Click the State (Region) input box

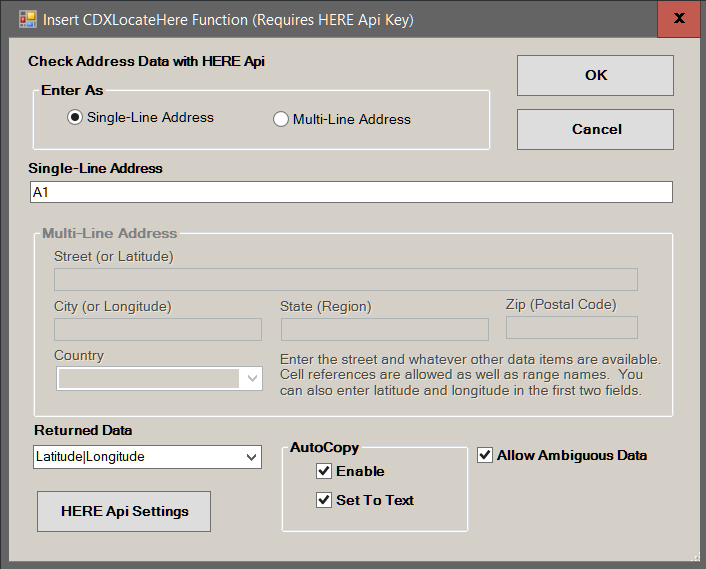point(385,330)
